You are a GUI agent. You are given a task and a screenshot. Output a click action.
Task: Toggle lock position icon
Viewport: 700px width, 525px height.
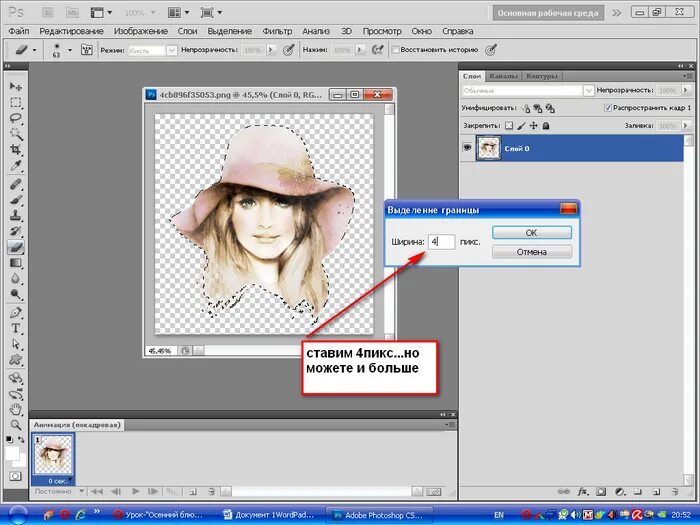pos(533,126)
